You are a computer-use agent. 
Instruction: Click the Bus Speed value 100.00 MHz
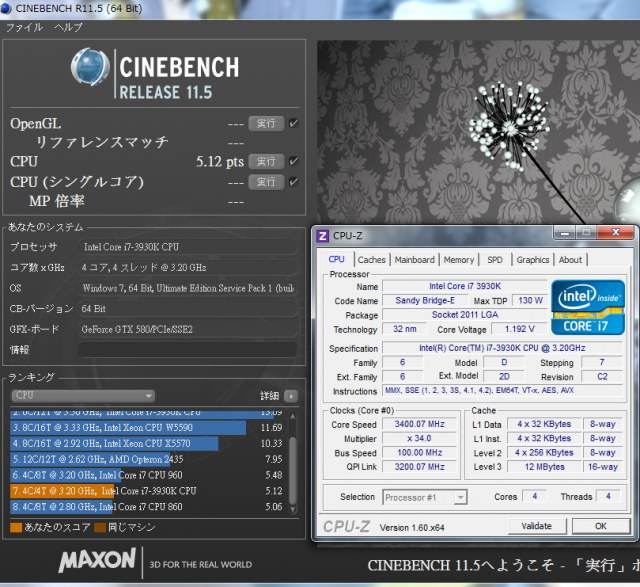click(x=420, y=453)
